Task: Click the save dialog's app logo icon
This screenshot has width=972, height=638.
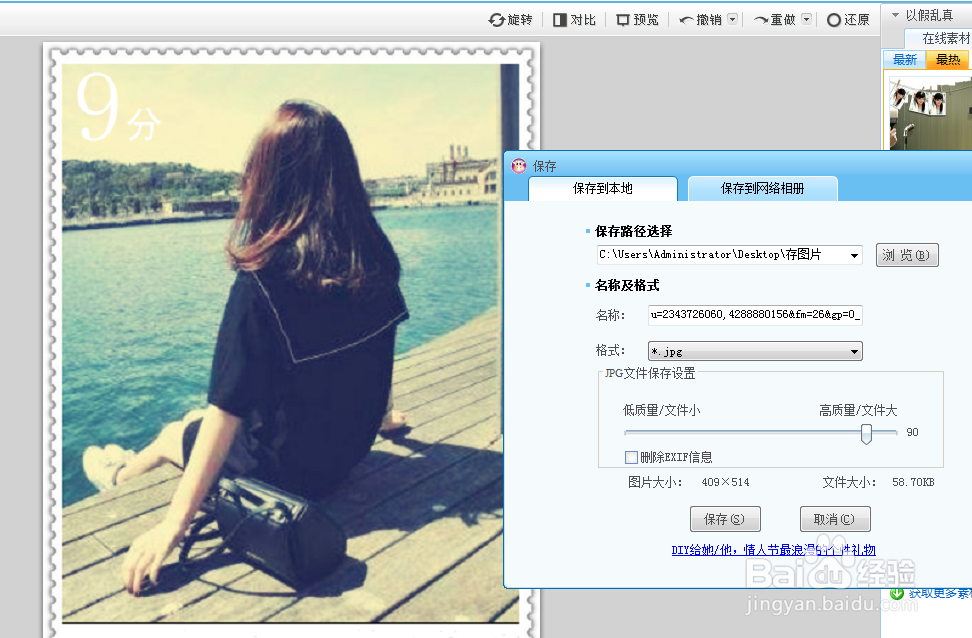Action: [519, 166]
